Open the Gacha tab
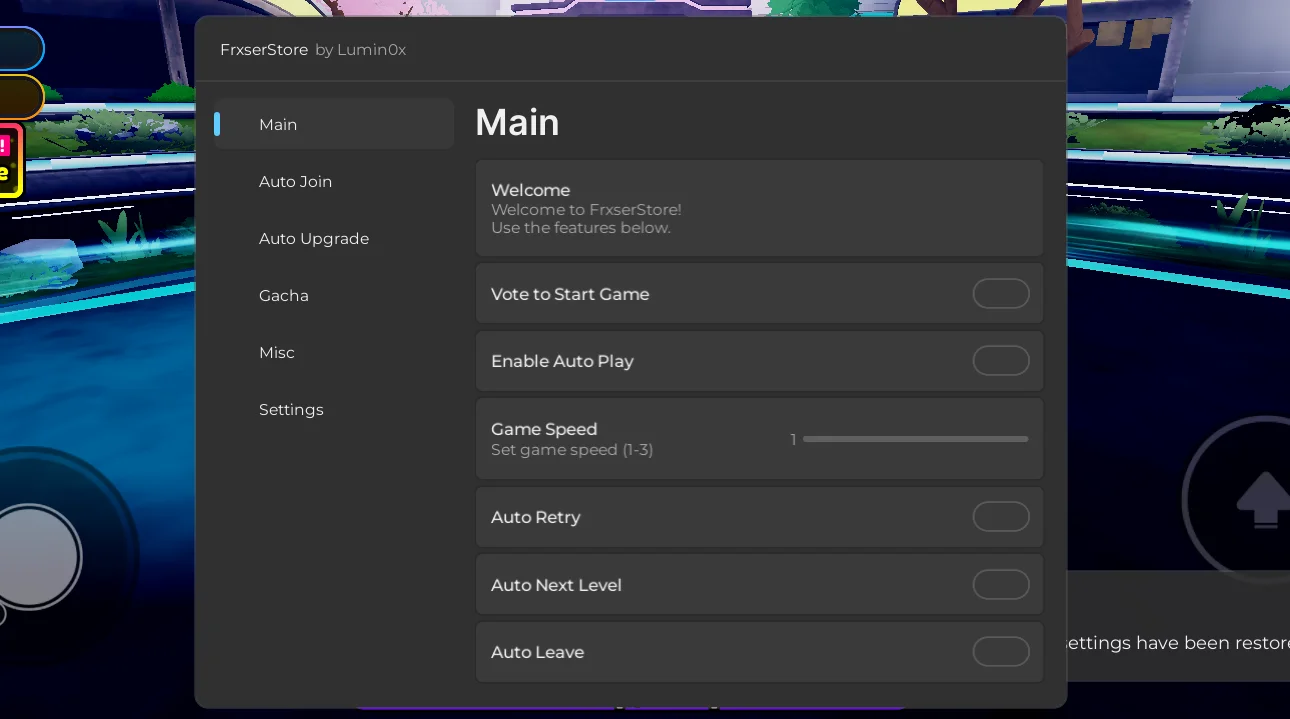Viewport: 1290px width, 719px height. [x=334, y=295]
